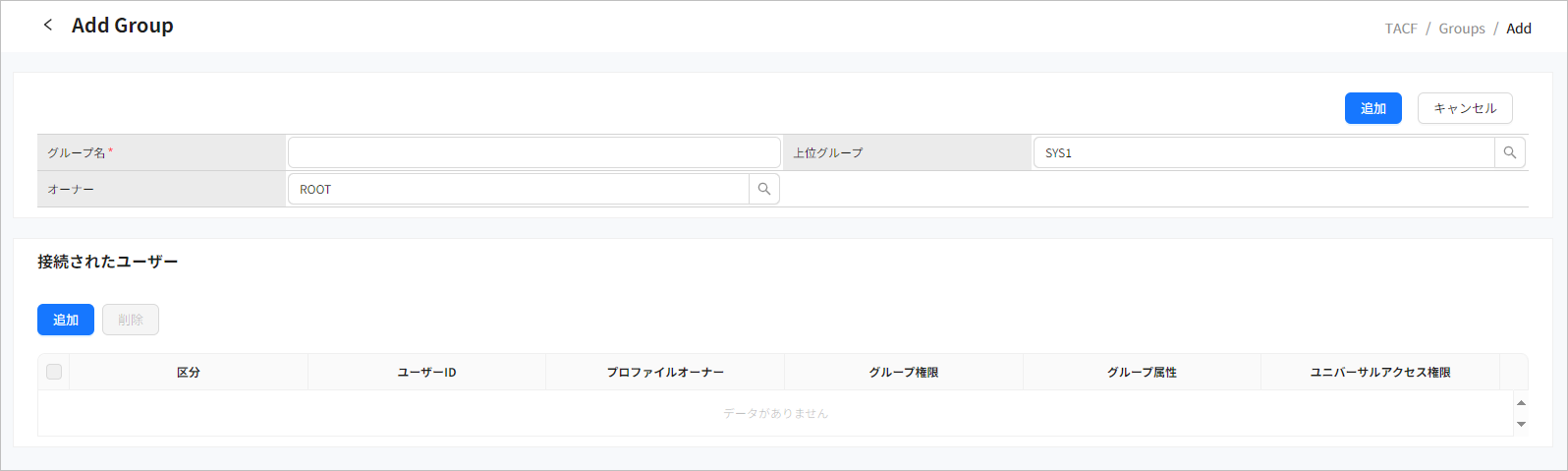
Task: Click the Add breadcrumb item
Action: pos(1518,29)
